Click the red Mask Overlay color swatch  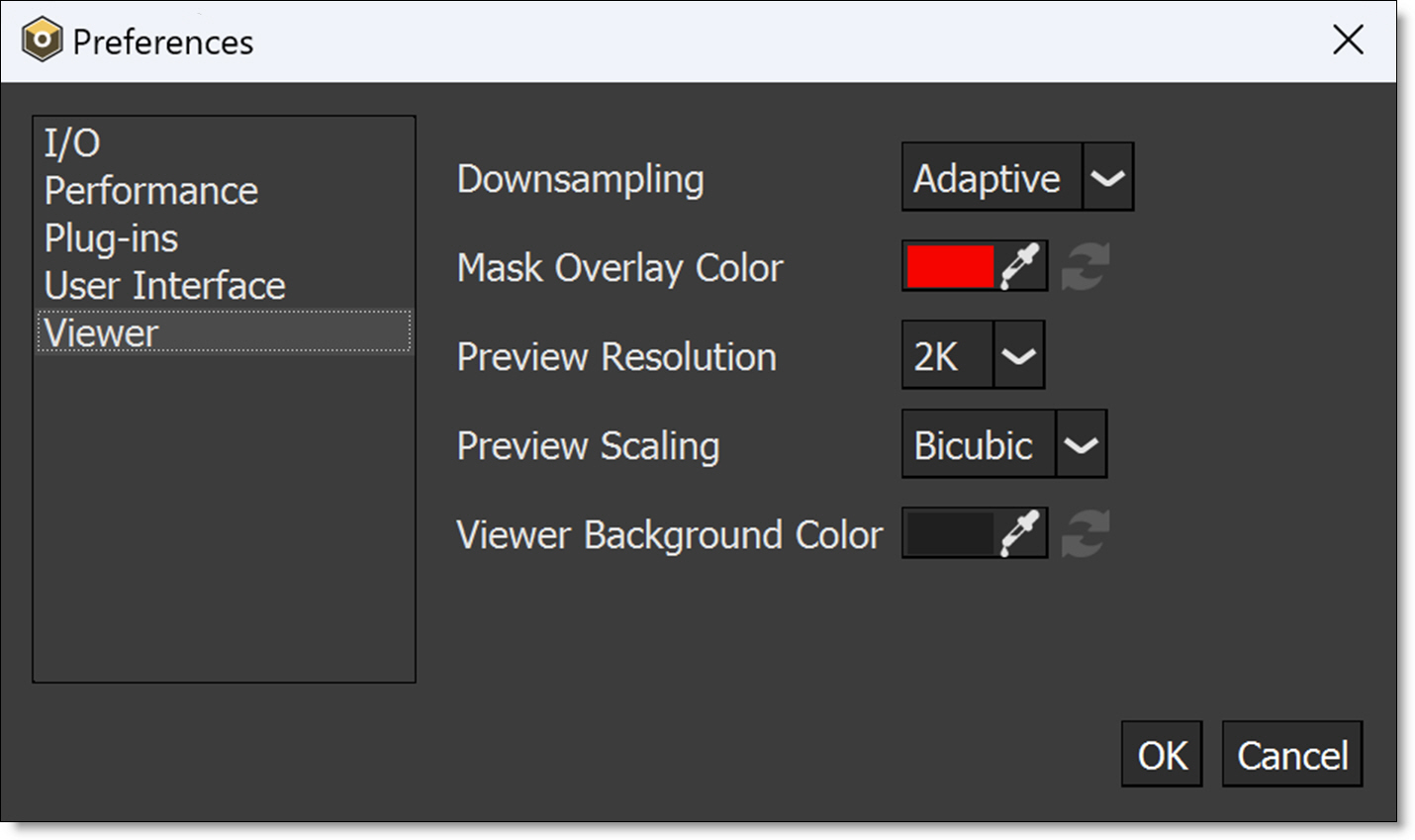pos(950,266)
